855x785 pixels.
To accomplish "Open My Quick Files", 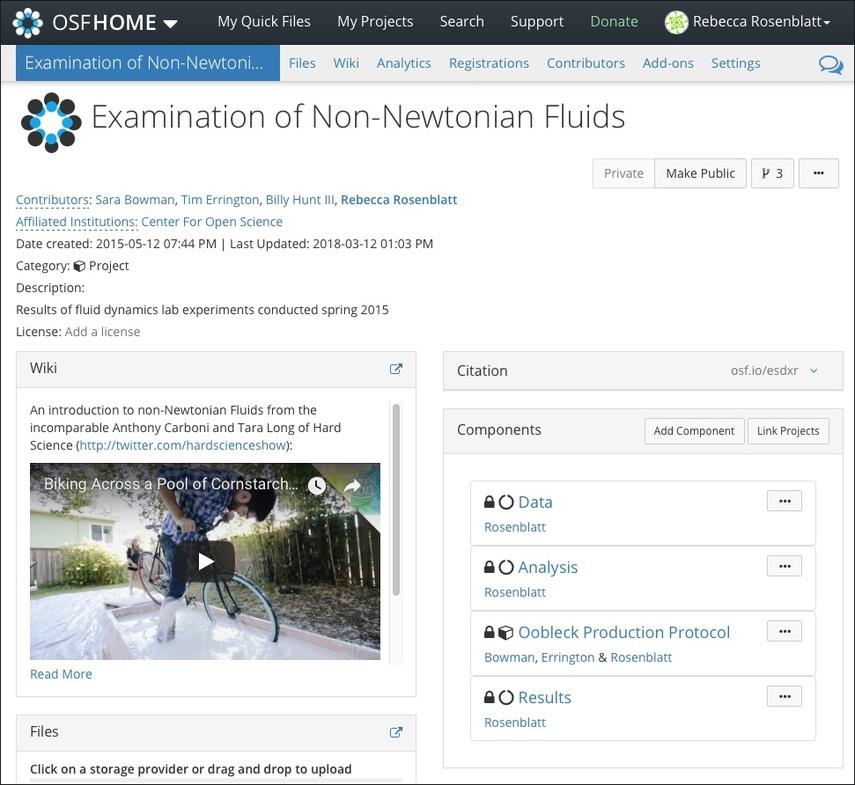I will coord(264,21).
